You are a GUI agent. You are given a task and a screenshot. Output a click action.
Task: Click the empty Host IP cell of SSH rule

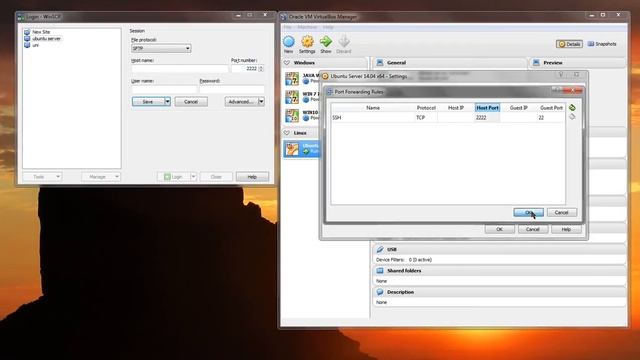pos(456,118)
